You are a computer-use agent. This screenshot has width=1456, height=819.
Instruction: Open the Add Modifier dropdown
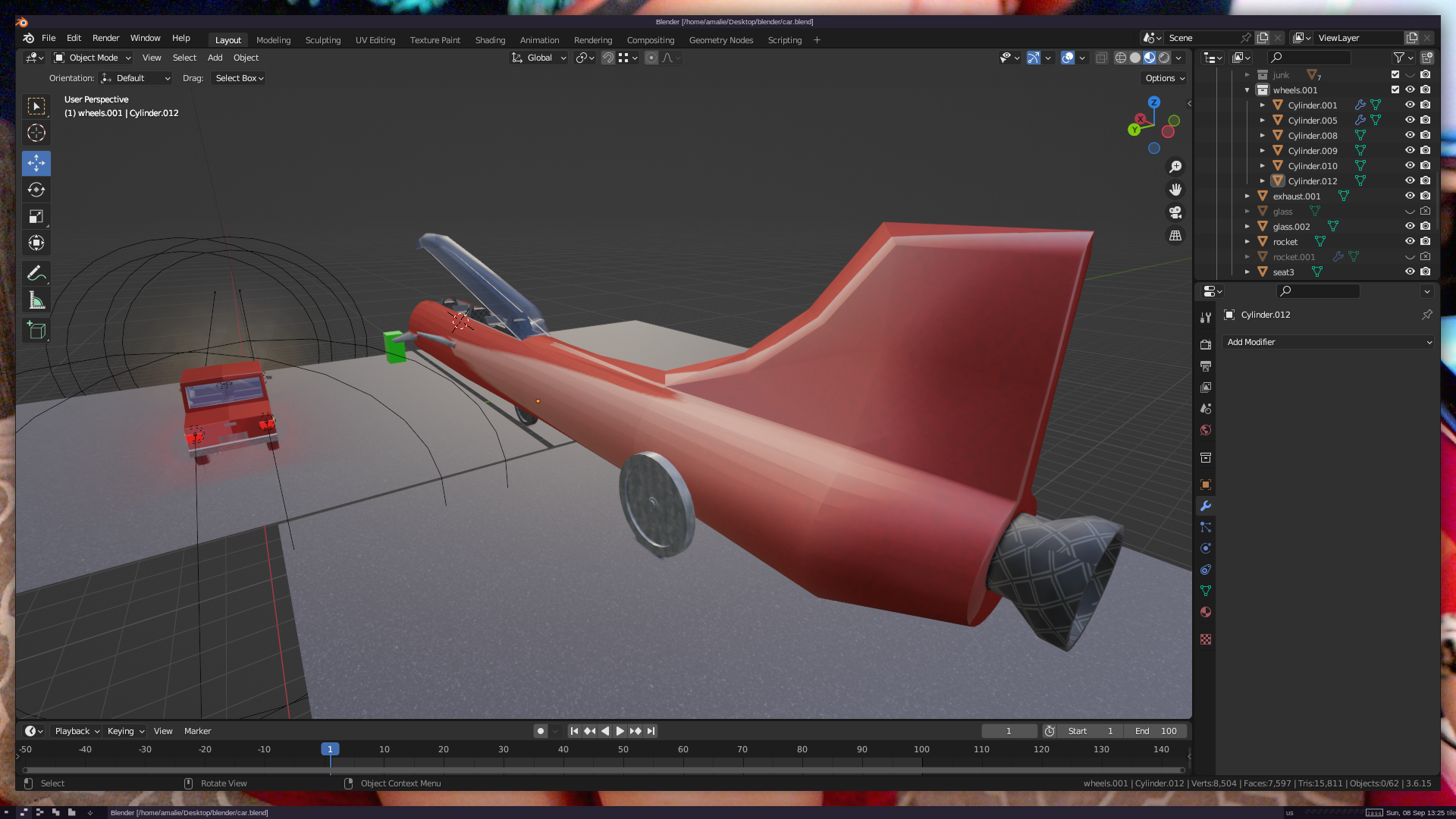pos(1329,342)
